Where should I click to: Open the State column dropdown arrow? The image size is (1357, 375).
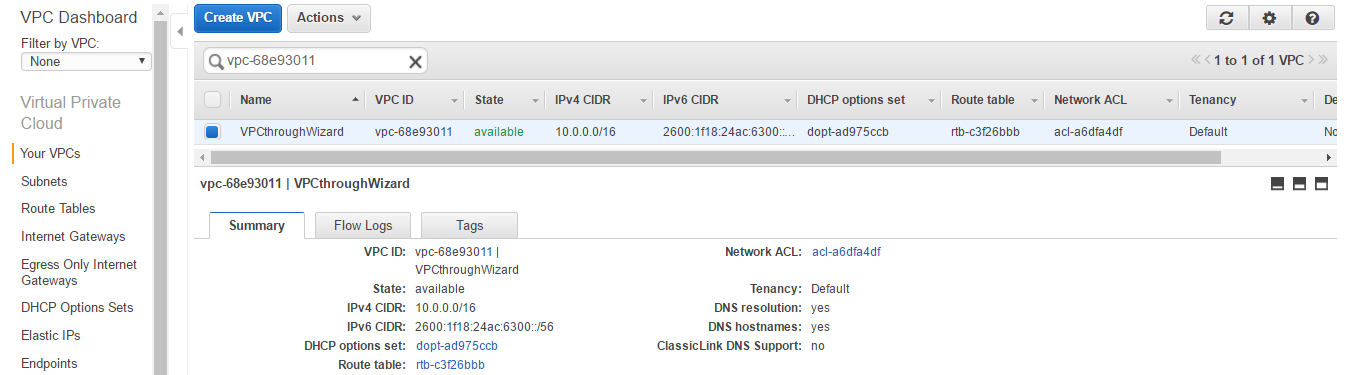pos(534,100)
